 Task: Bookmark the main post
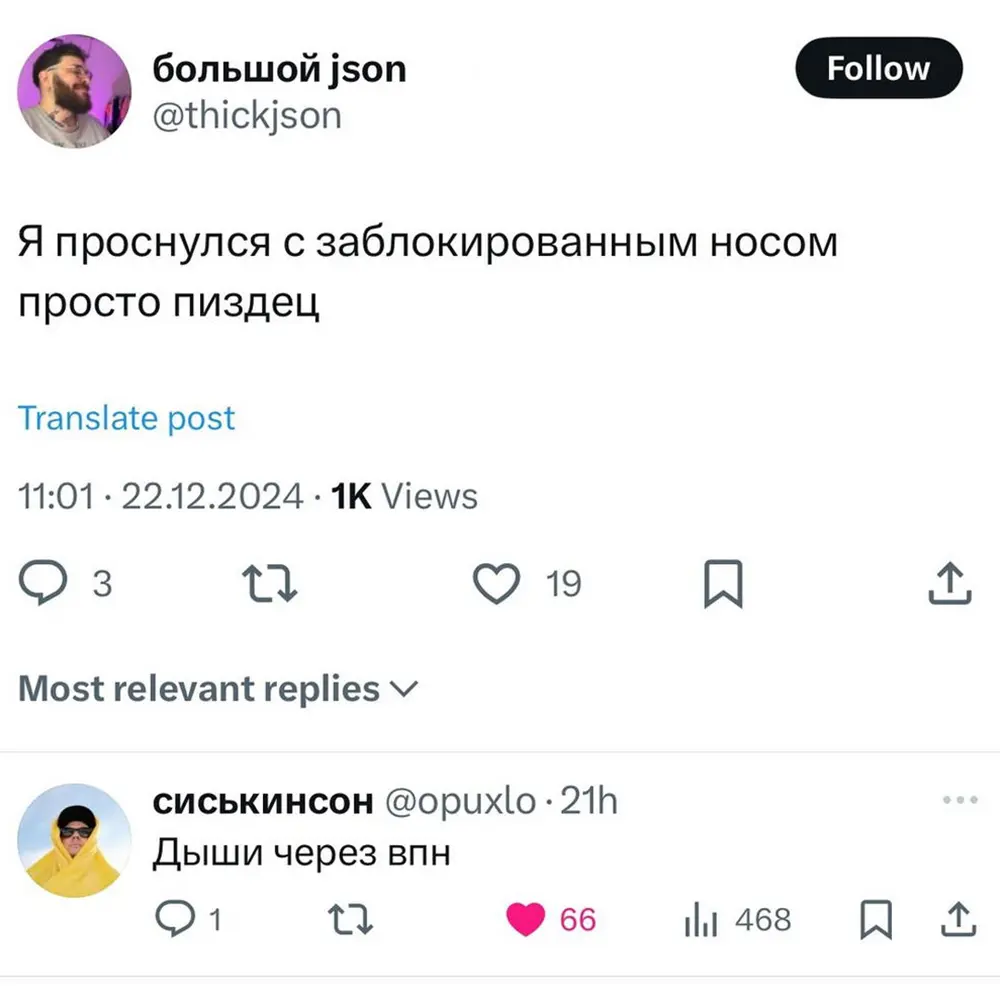click(722, 583)
